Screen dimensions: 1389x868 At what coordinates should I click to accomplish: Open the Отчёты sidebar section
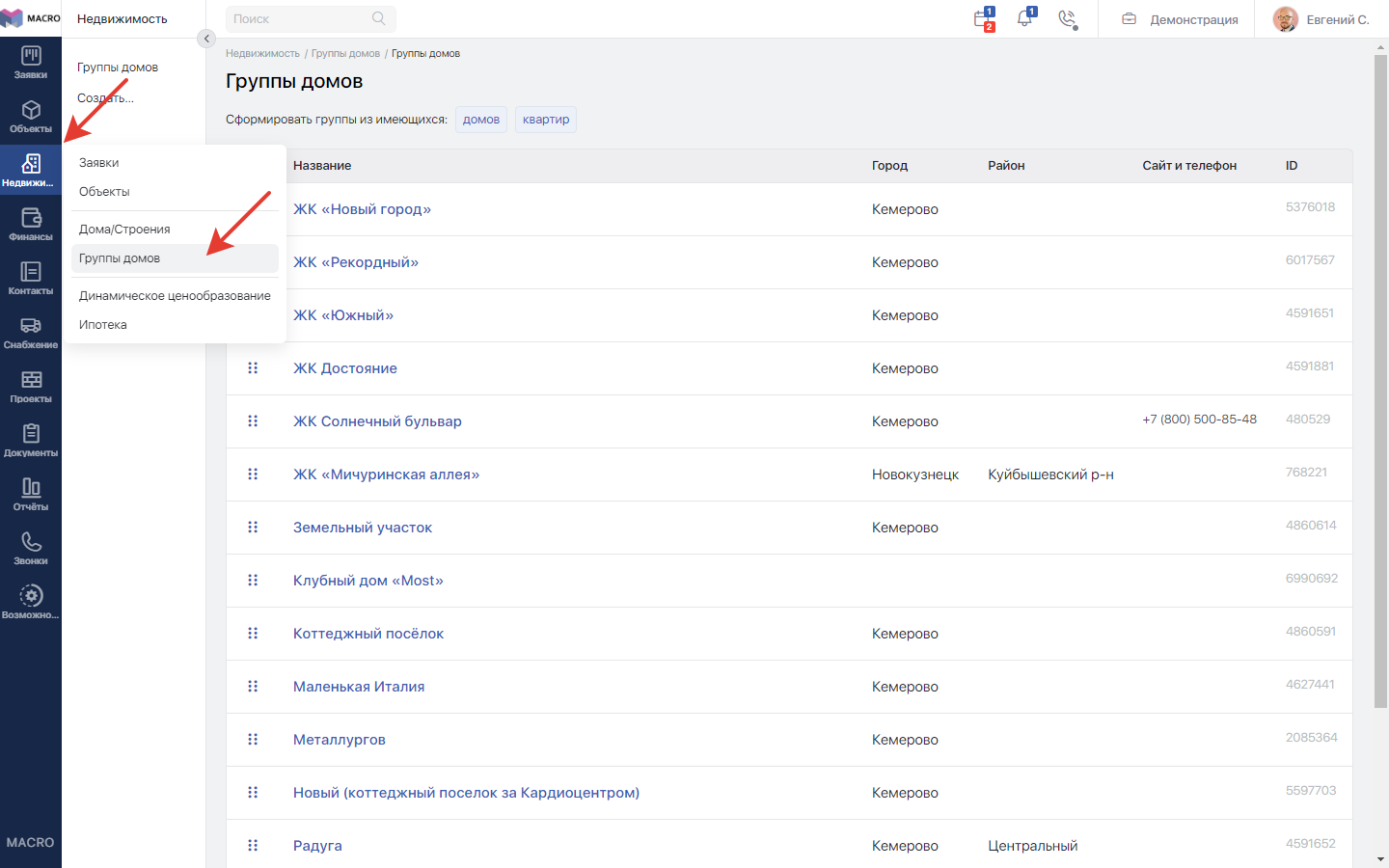31,496
